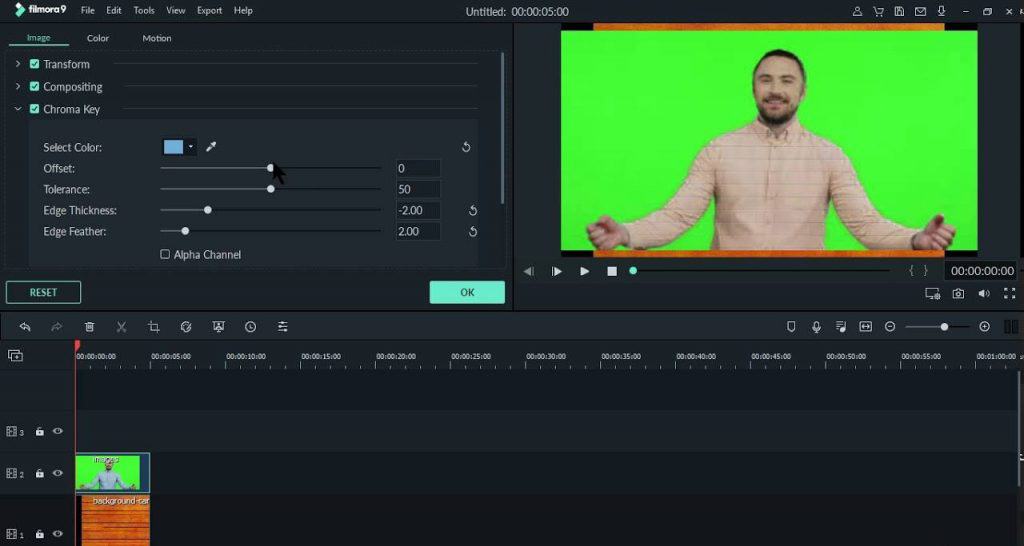
Task: Switch to the Motion tab
Action: [x=157, y=38]
